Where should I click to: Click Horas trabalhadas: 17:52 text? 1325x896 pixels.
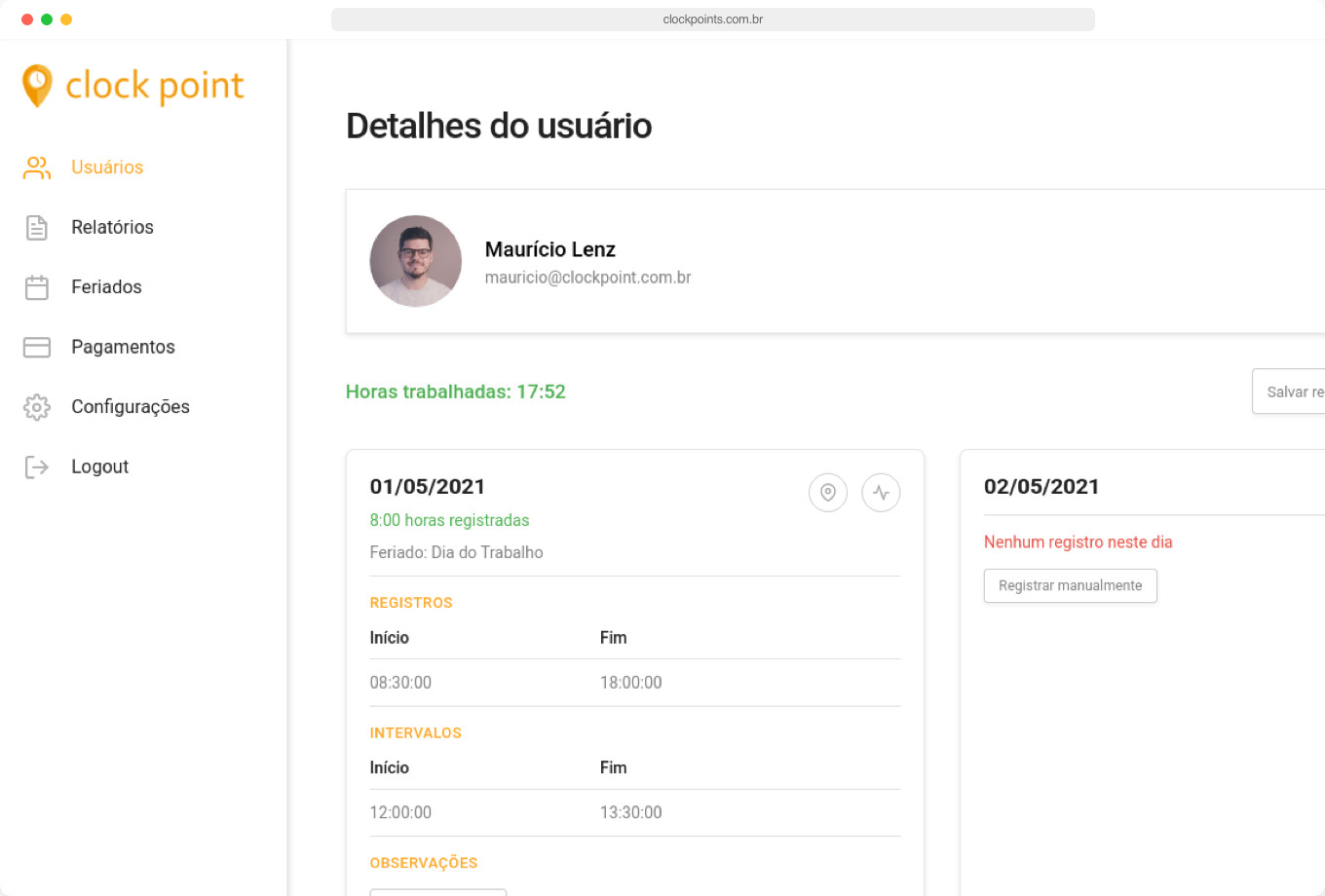pyautogui.click(x=456, y=392)
